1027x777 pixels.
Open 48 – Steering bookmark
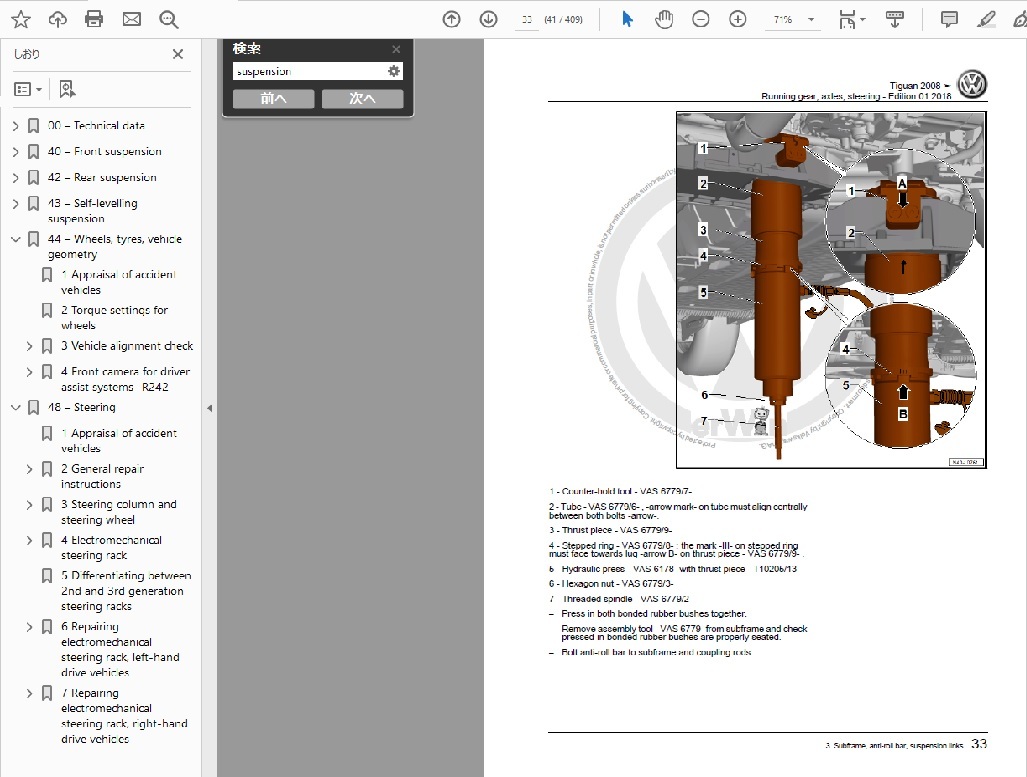coord(82,407)
